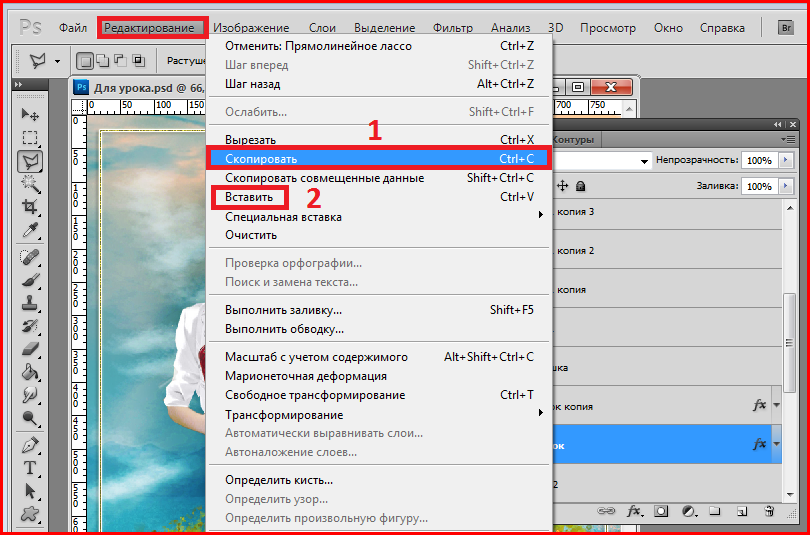Choose Subtract from selection mode button
Screen dimensions: 810x535
(120, 61)
